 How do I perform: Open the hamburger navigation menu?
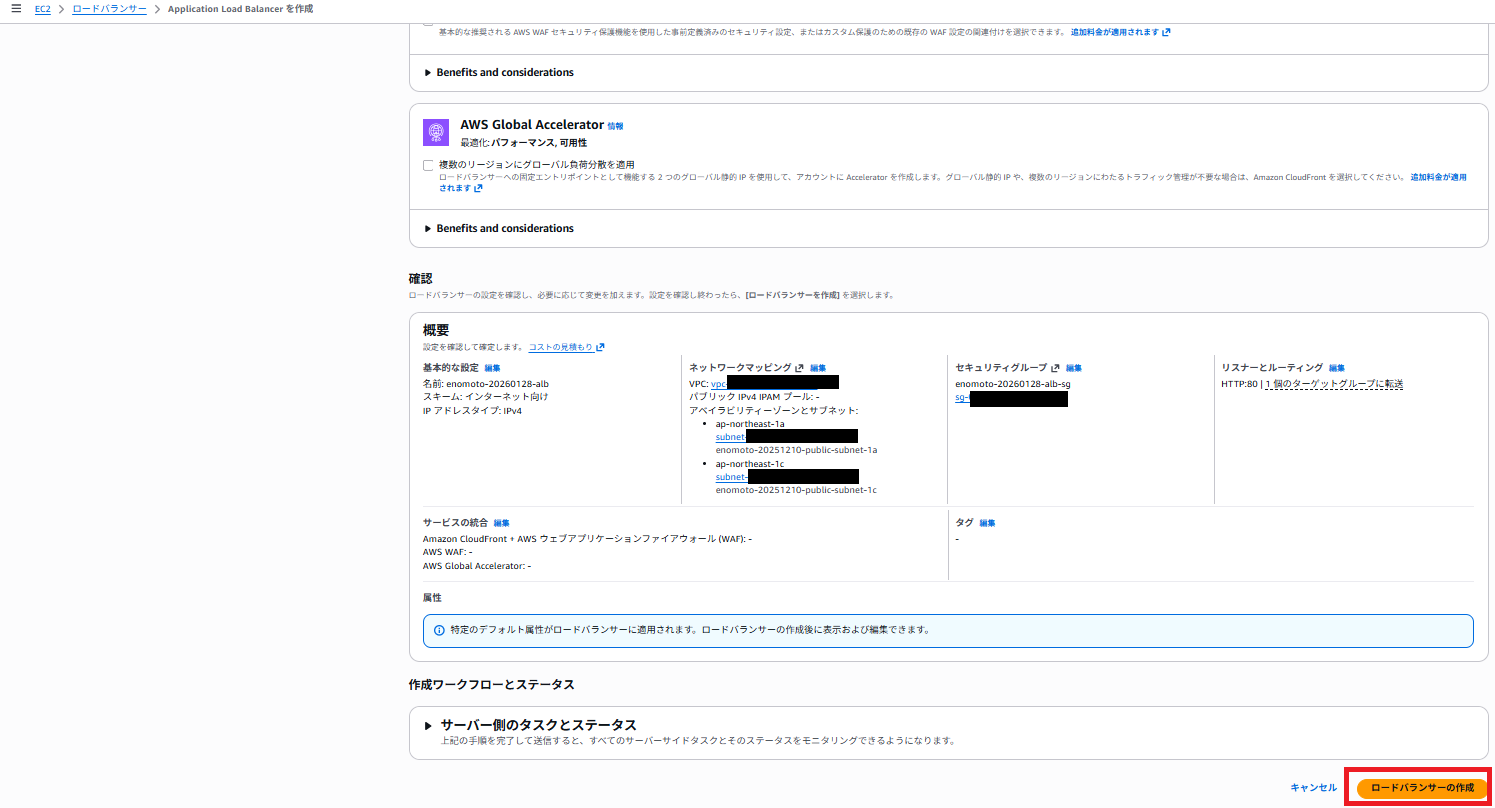[x=15, y=9]
